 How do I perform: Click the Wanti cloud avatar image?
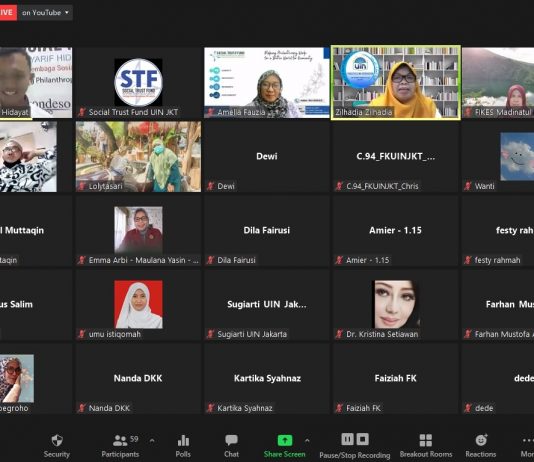pos(517,157)
